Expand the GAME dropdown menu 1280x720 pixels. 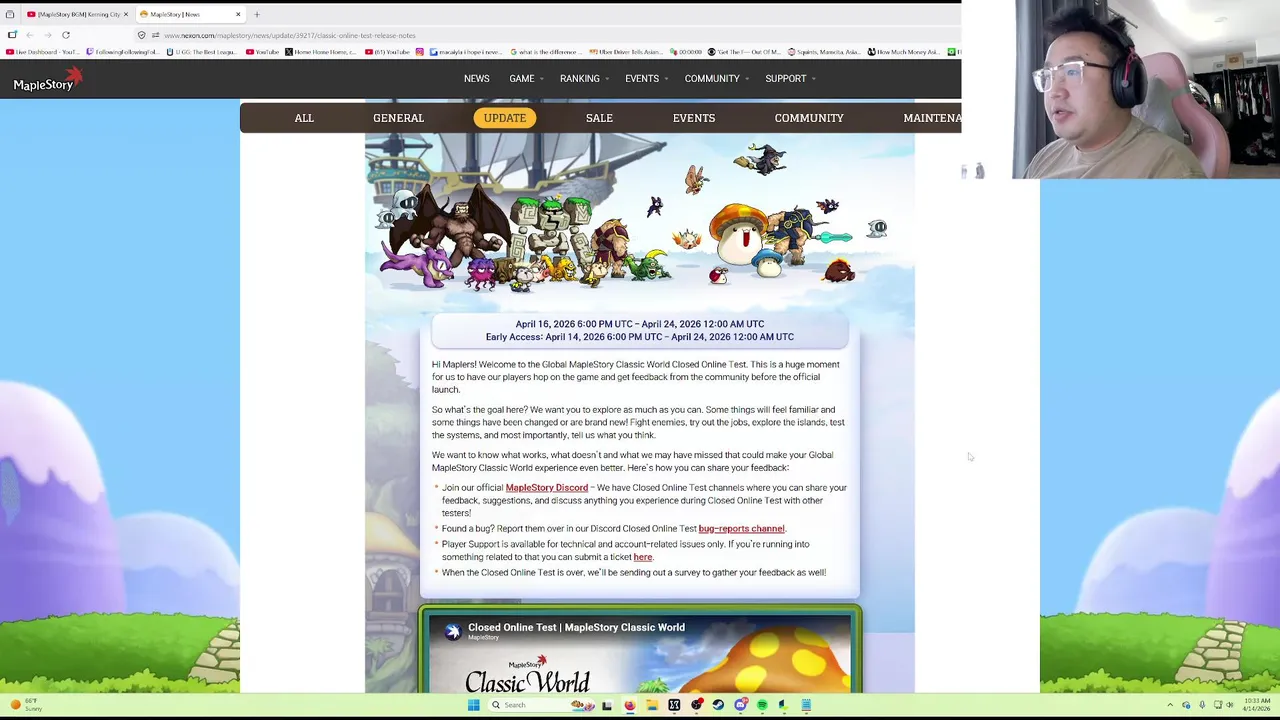pos(526,79)
